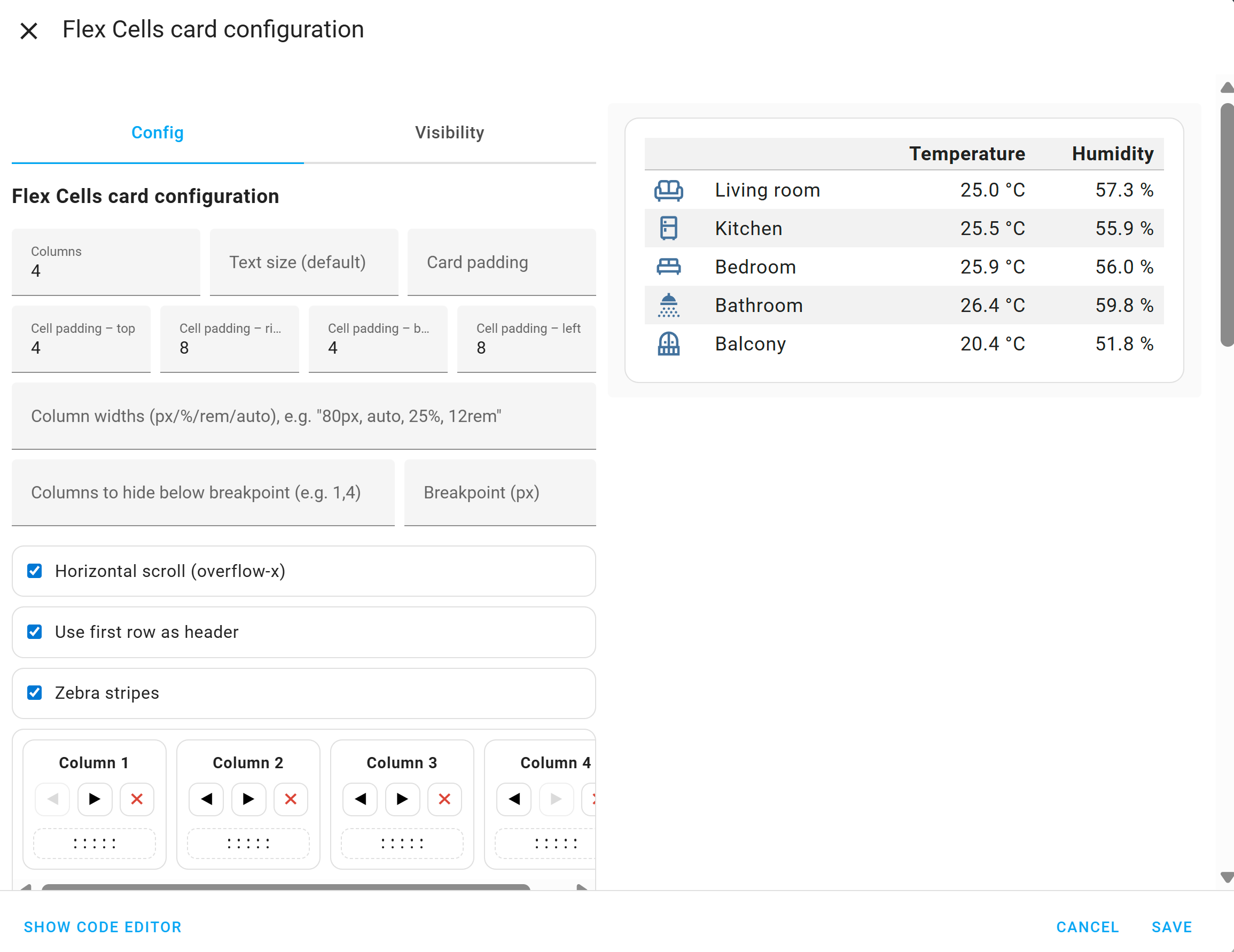
Task: Click the Bathroom shower icon
Action: point(668,306)
